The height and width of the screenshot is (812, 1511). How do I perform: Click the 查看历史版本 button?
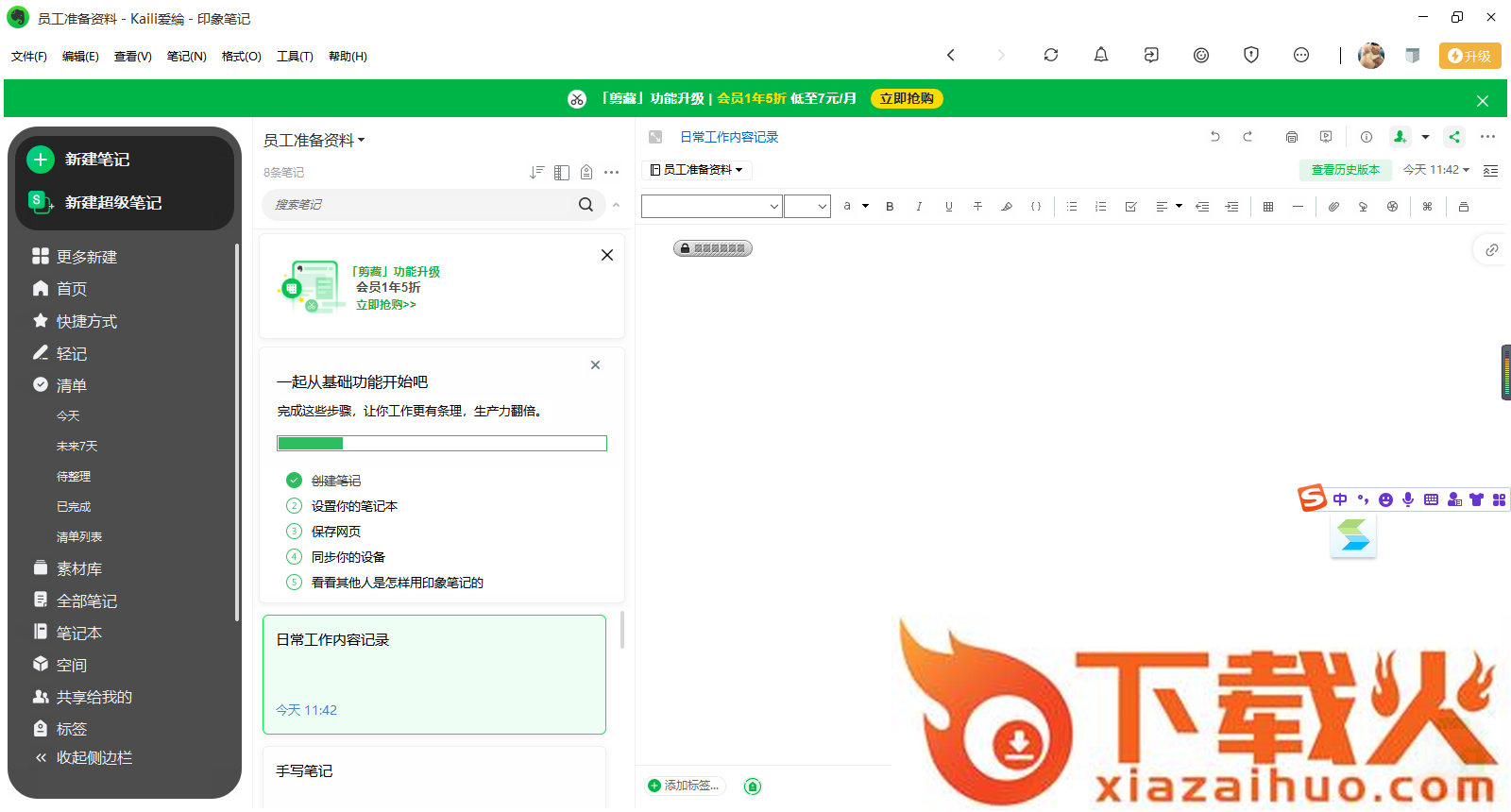[1345, 170]
